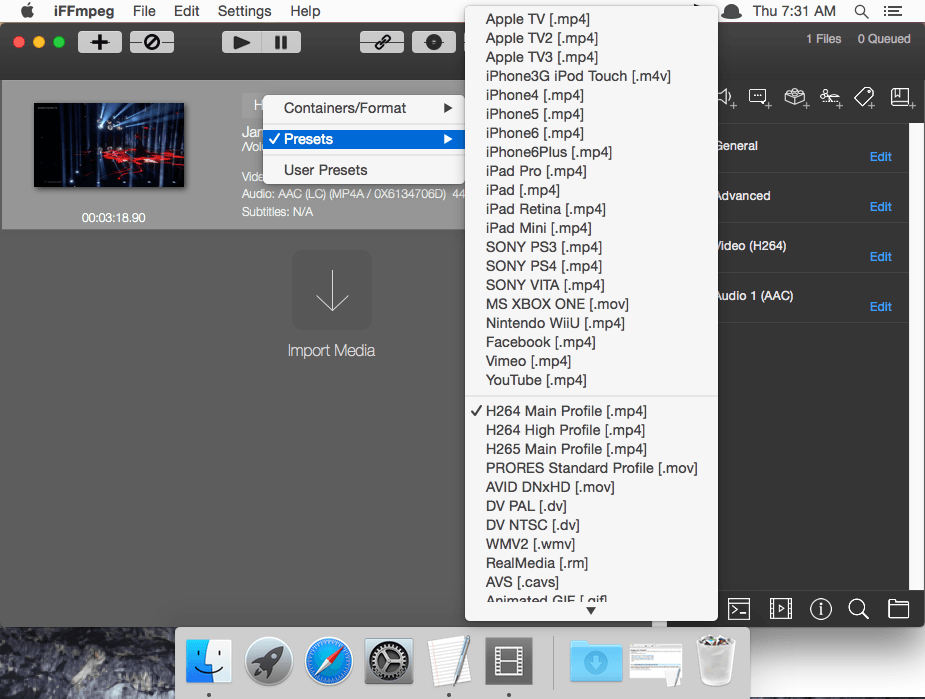Click Edit link for Audio 1 (AAC)
Viewport: 925px width, 699px height.
click(880, 307)
